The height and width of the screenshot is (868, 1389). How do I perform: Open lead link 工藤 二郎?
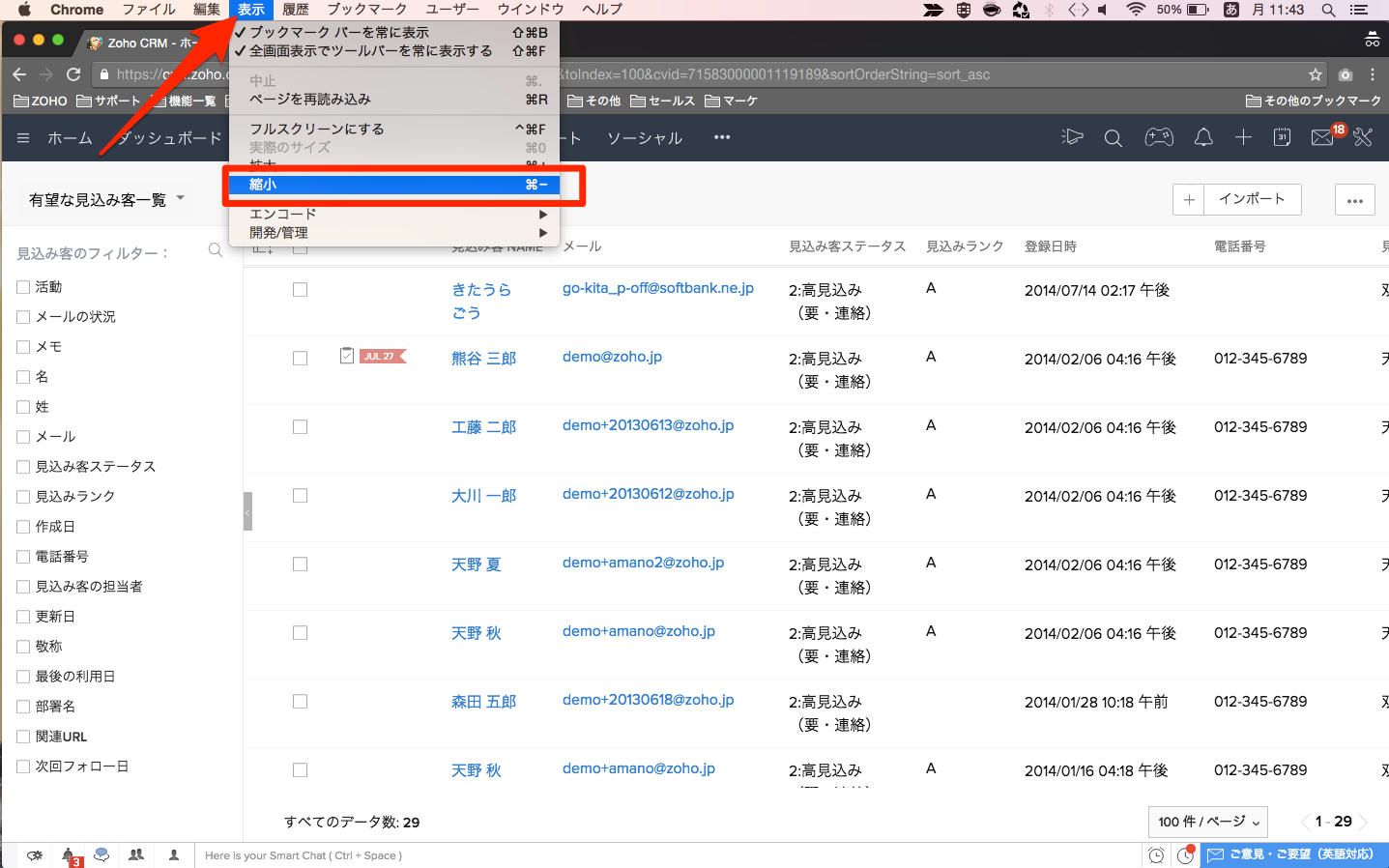tap(483, 427)
